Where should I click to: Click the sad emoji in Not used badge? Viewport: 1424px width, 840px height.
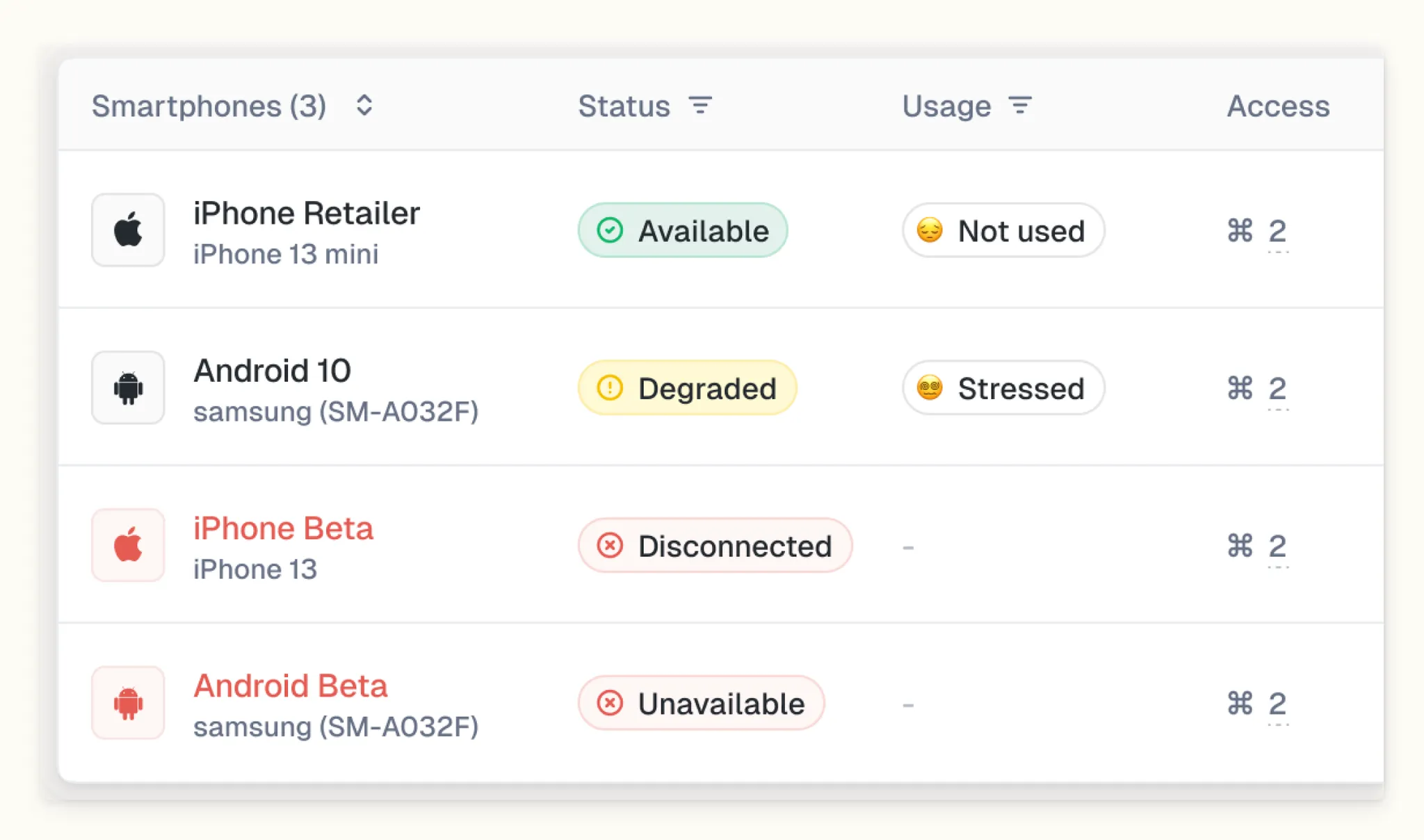(x=930, y=229)
